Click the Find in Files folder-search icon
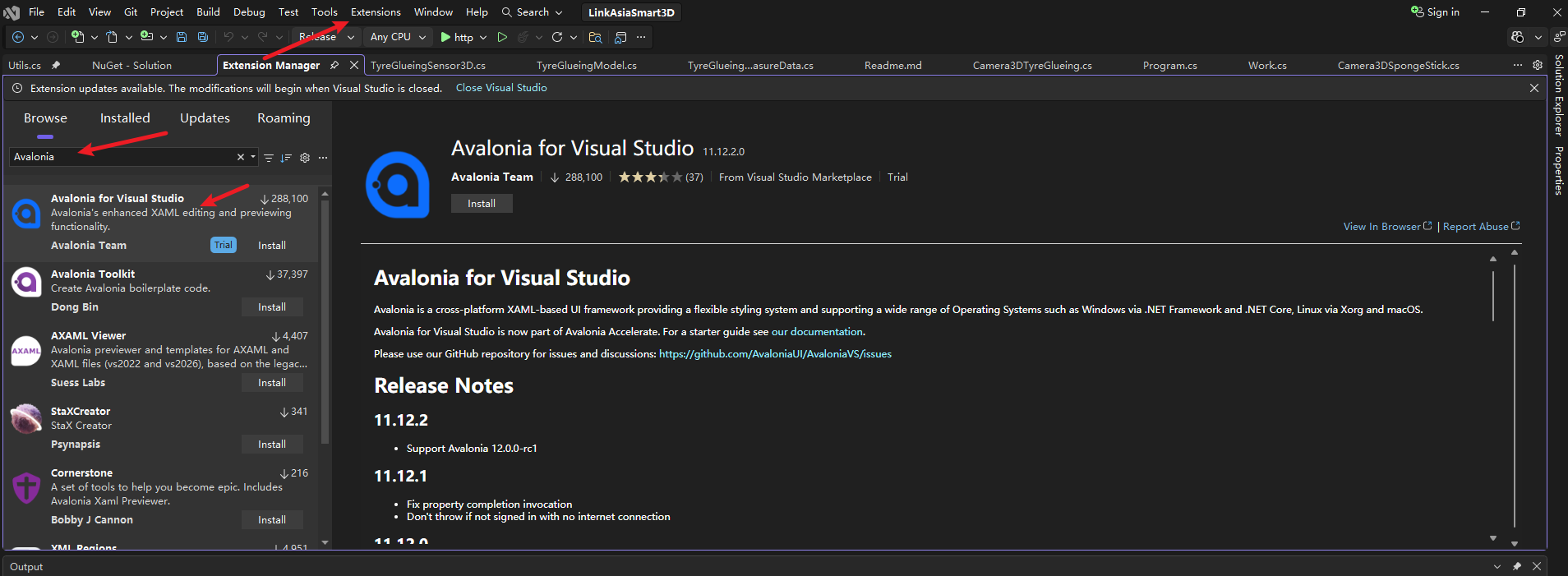Image resolution: width=1568 pixels, height=576 pixels. (x=595, y=37)
